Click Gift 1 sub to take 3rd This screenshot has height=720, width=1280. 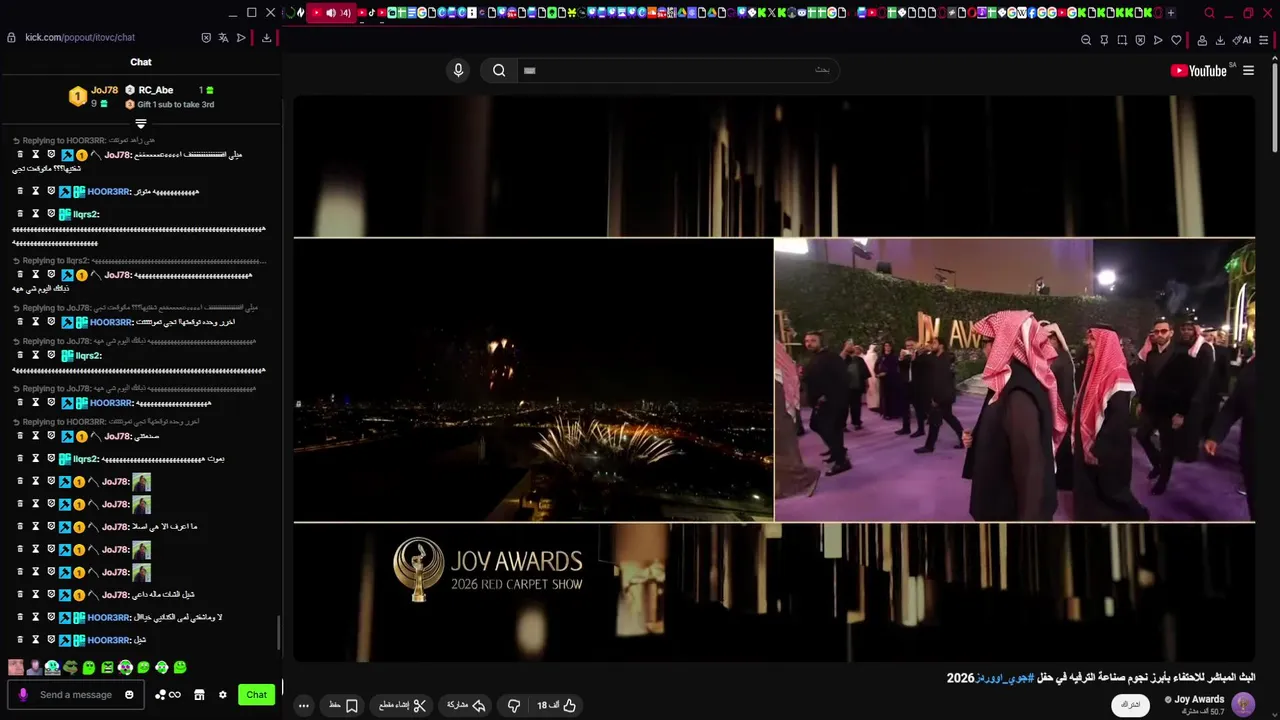click(x=170, y=104)
